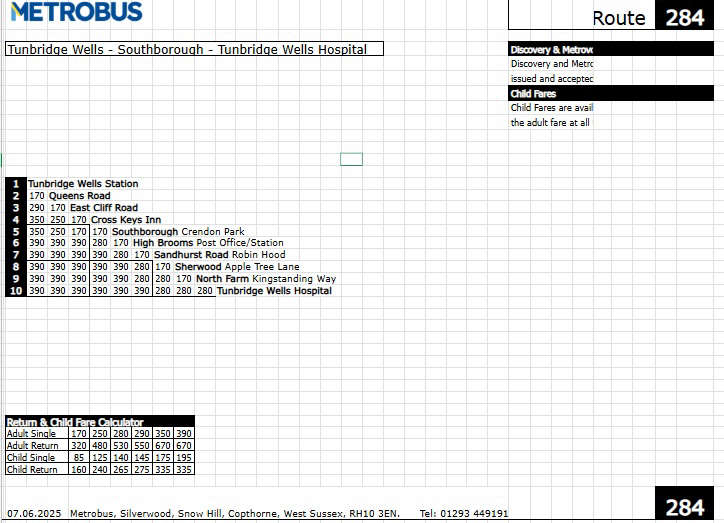Select the 'Child Single' row label
This screenshot has width=724, height=523.
(30, 458)
